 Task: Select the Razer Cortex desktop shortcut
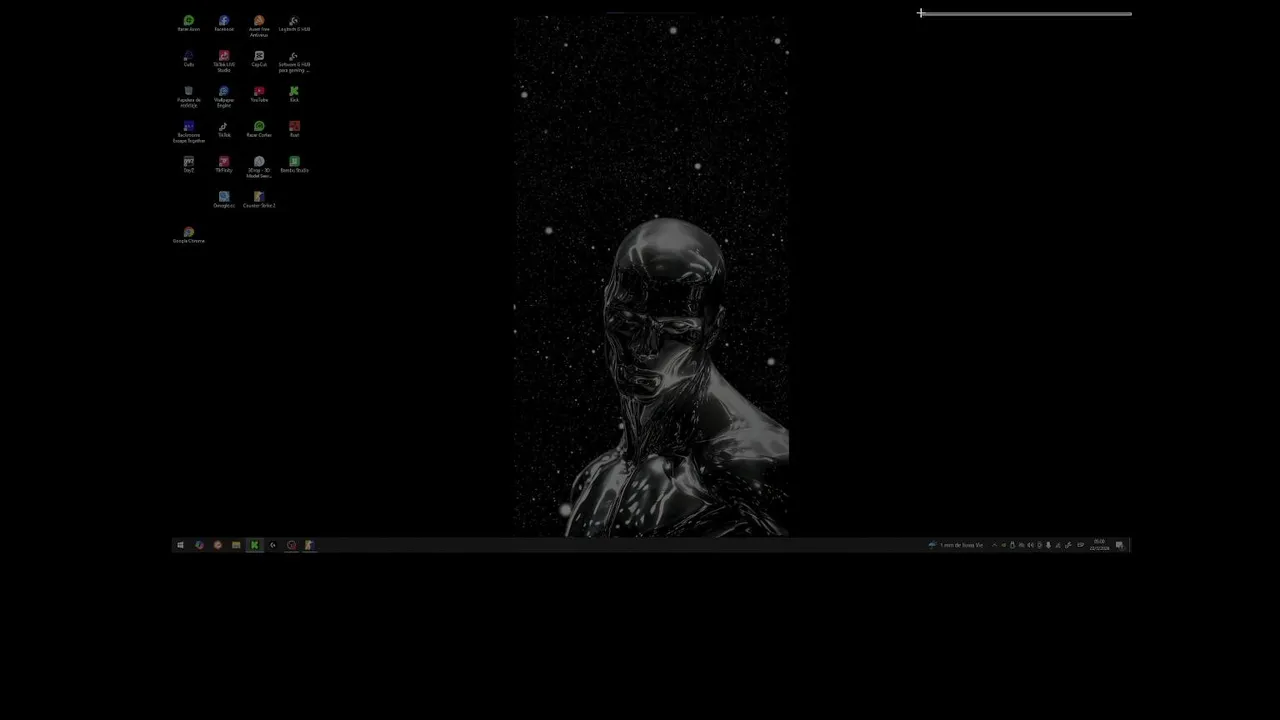coord(259,129)
